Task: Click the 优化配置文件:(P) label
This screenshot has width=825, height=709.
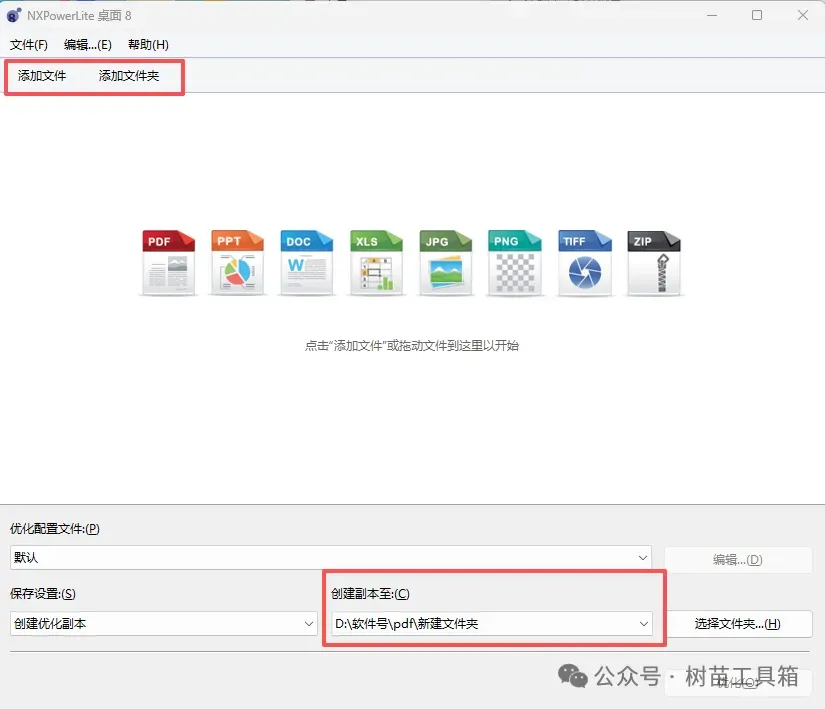Action: 55,529
